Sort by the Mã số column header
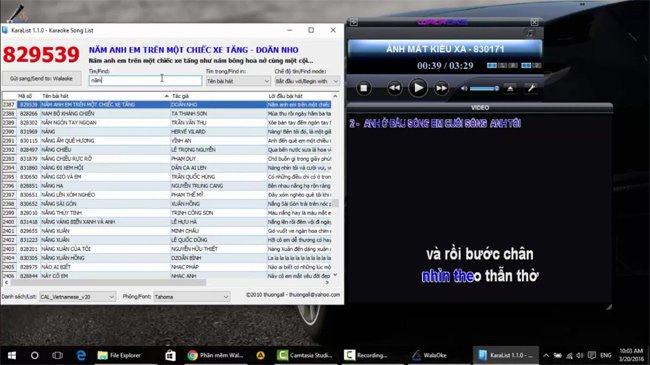 pos(25,96)
